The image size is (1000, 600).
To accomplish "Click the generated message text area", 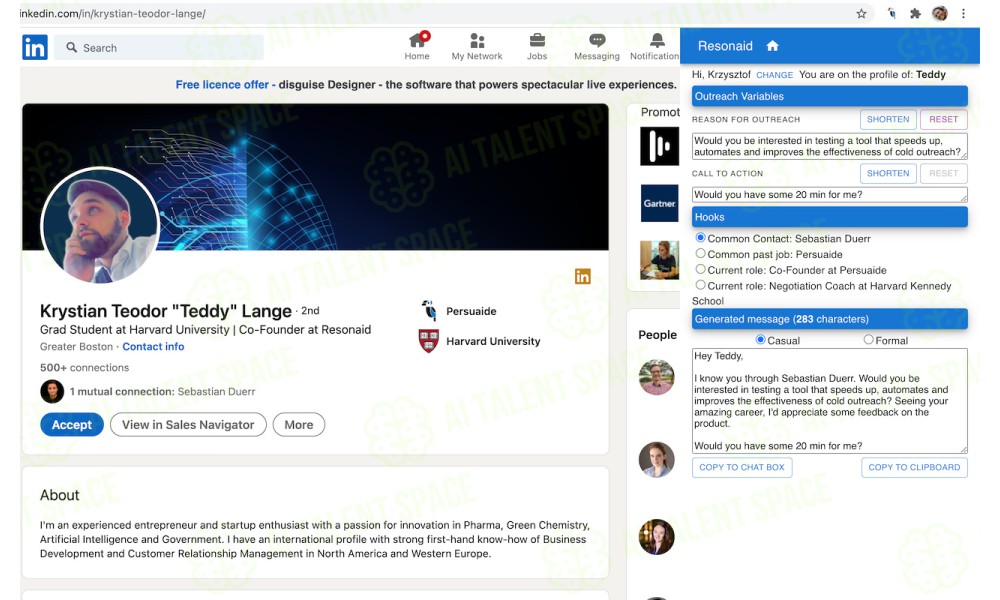I will pos(829,401).
